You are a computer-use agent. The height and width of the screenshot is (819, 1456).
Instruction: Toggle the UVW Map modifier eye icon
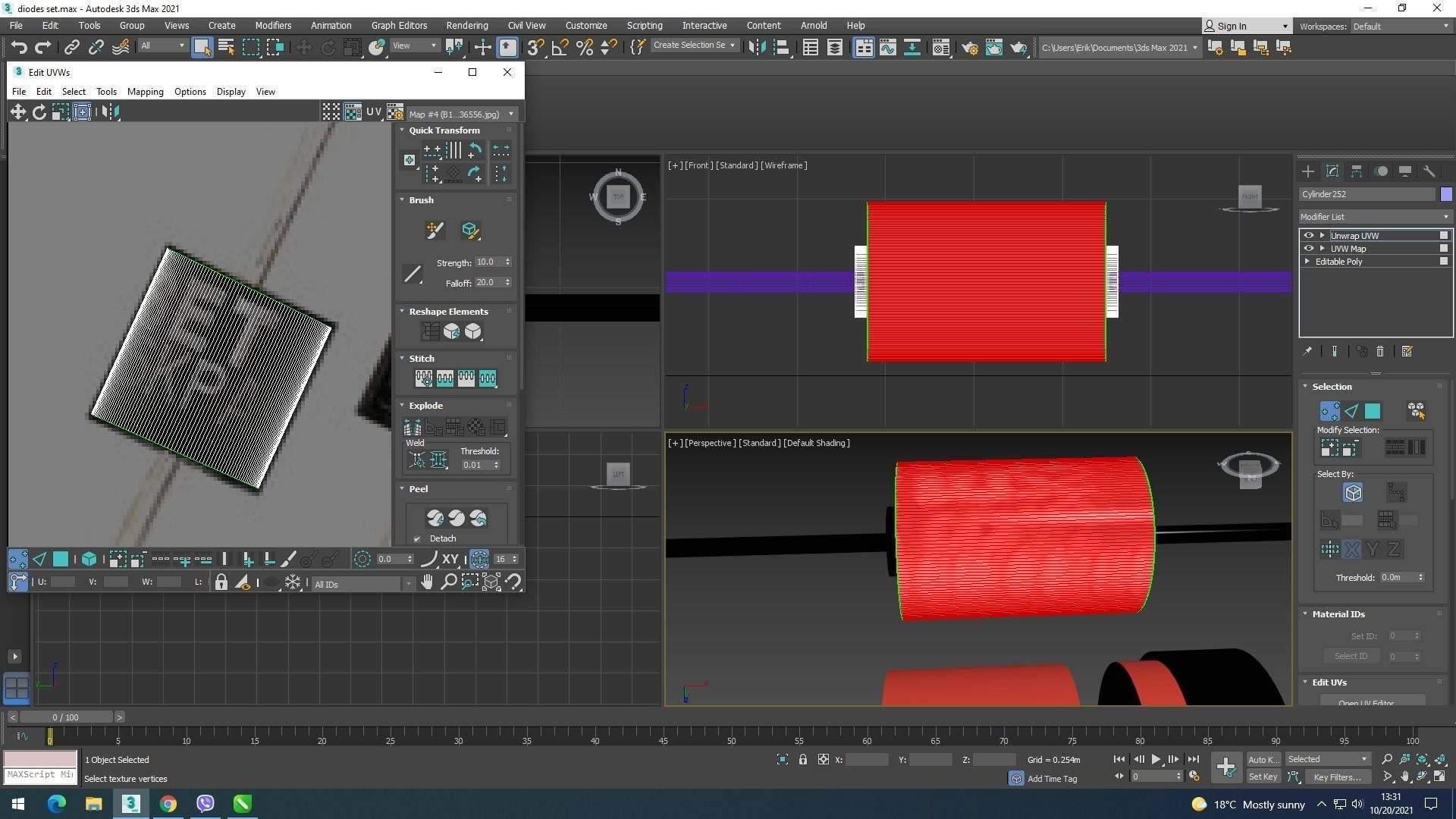coord(1308,249)
